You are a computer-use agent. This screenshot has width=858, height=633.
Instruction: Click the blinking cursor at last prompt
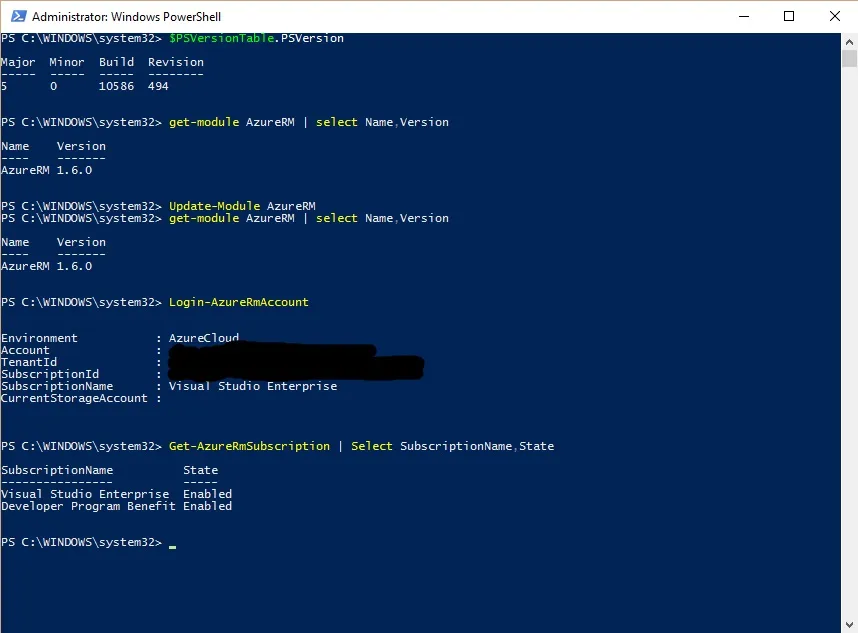(172, 545)
